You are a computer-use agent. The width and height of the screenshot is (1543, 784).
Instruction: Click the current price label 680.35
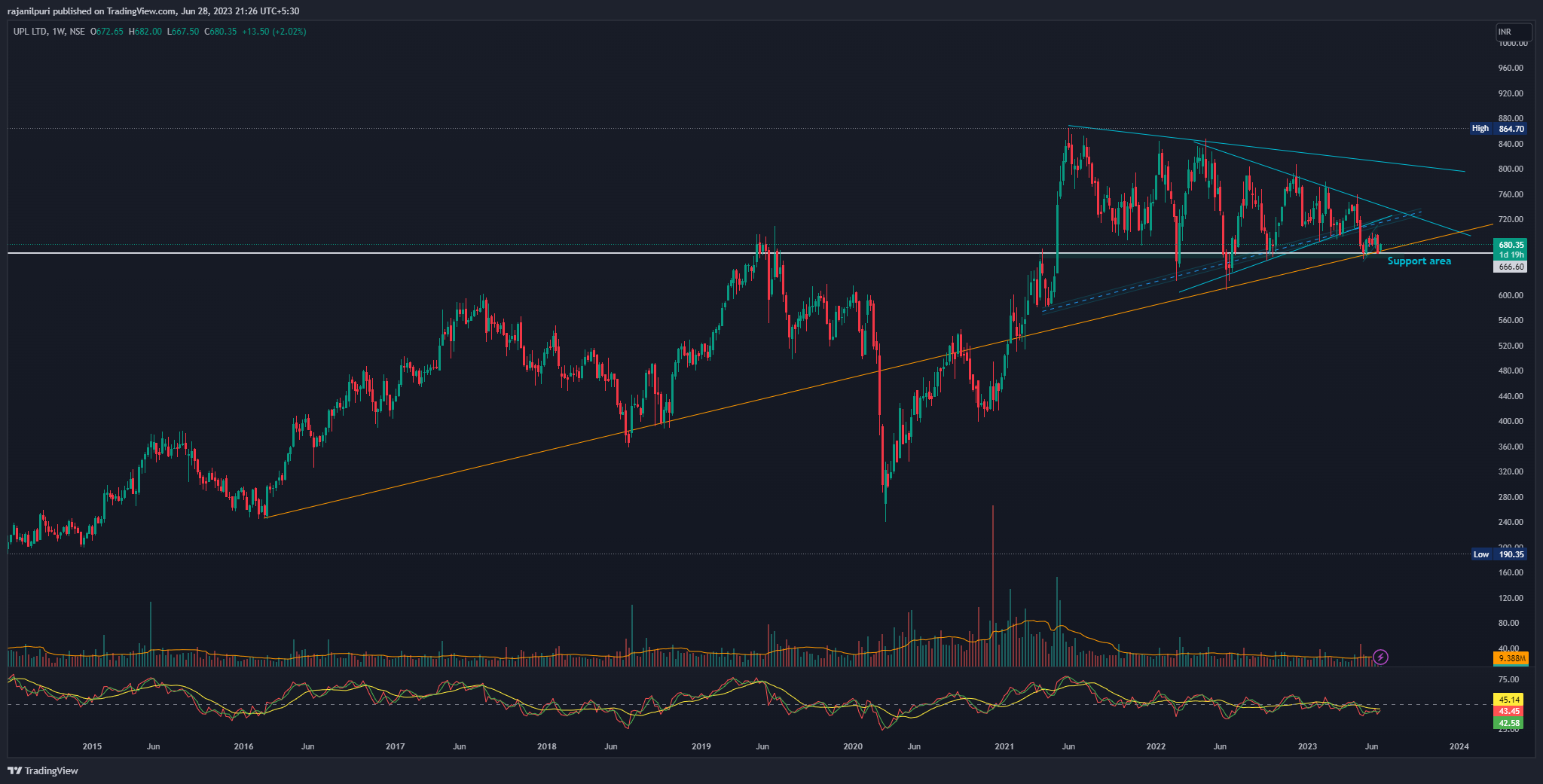tap(1510, 245)
